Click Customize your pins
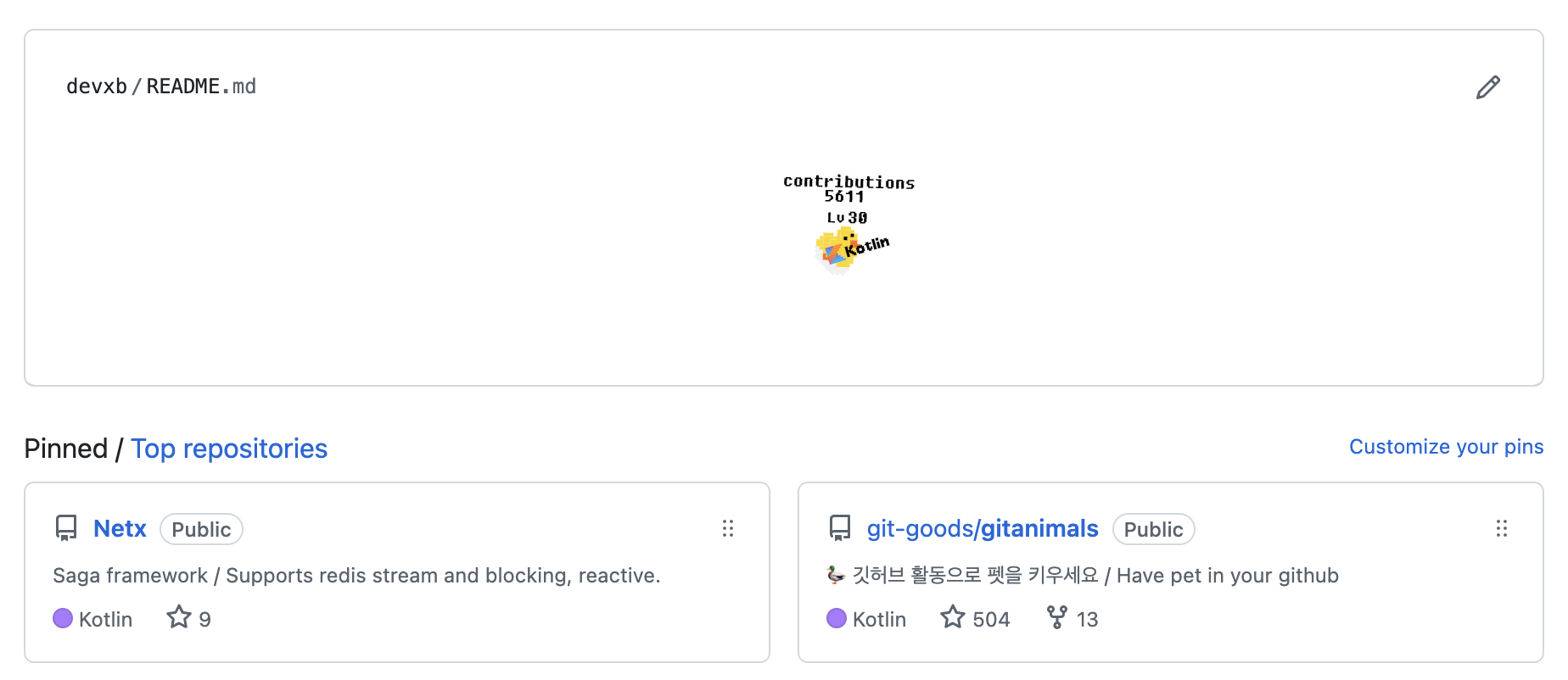This screenshot has height=680, width=1568. coord(1446,447)
